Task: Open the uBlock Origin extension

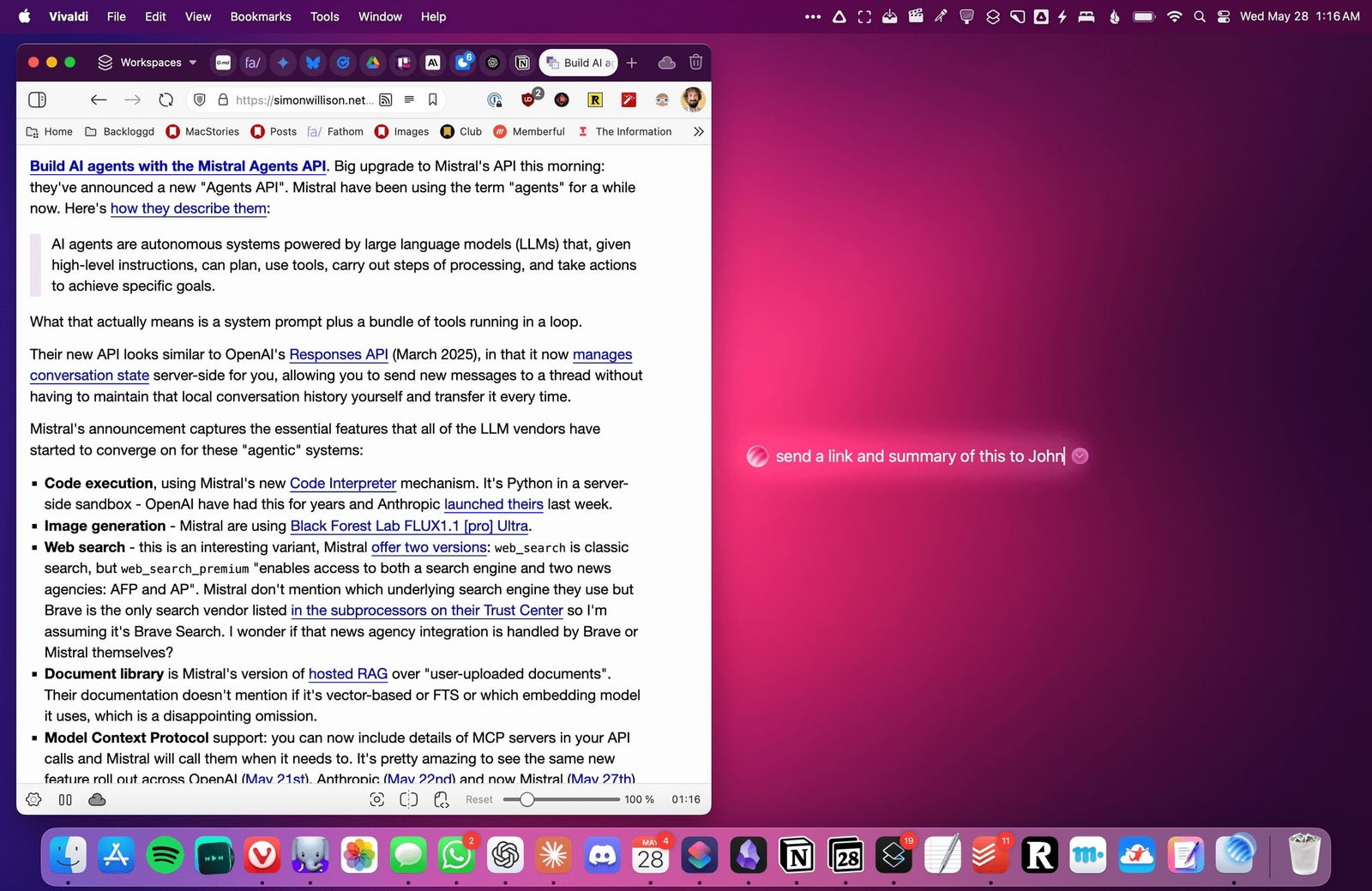Action: click(528, 99)
